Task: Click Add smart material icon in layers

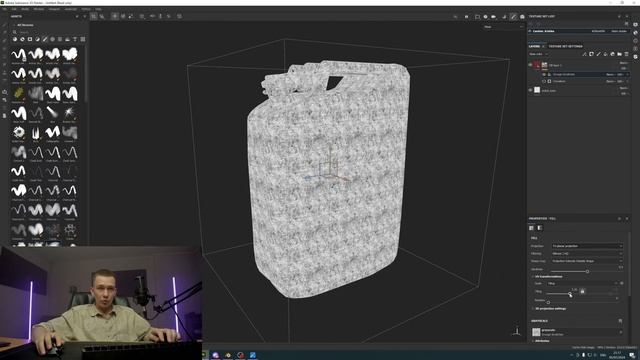Action: pyautogui.click(x=612, y=54)
